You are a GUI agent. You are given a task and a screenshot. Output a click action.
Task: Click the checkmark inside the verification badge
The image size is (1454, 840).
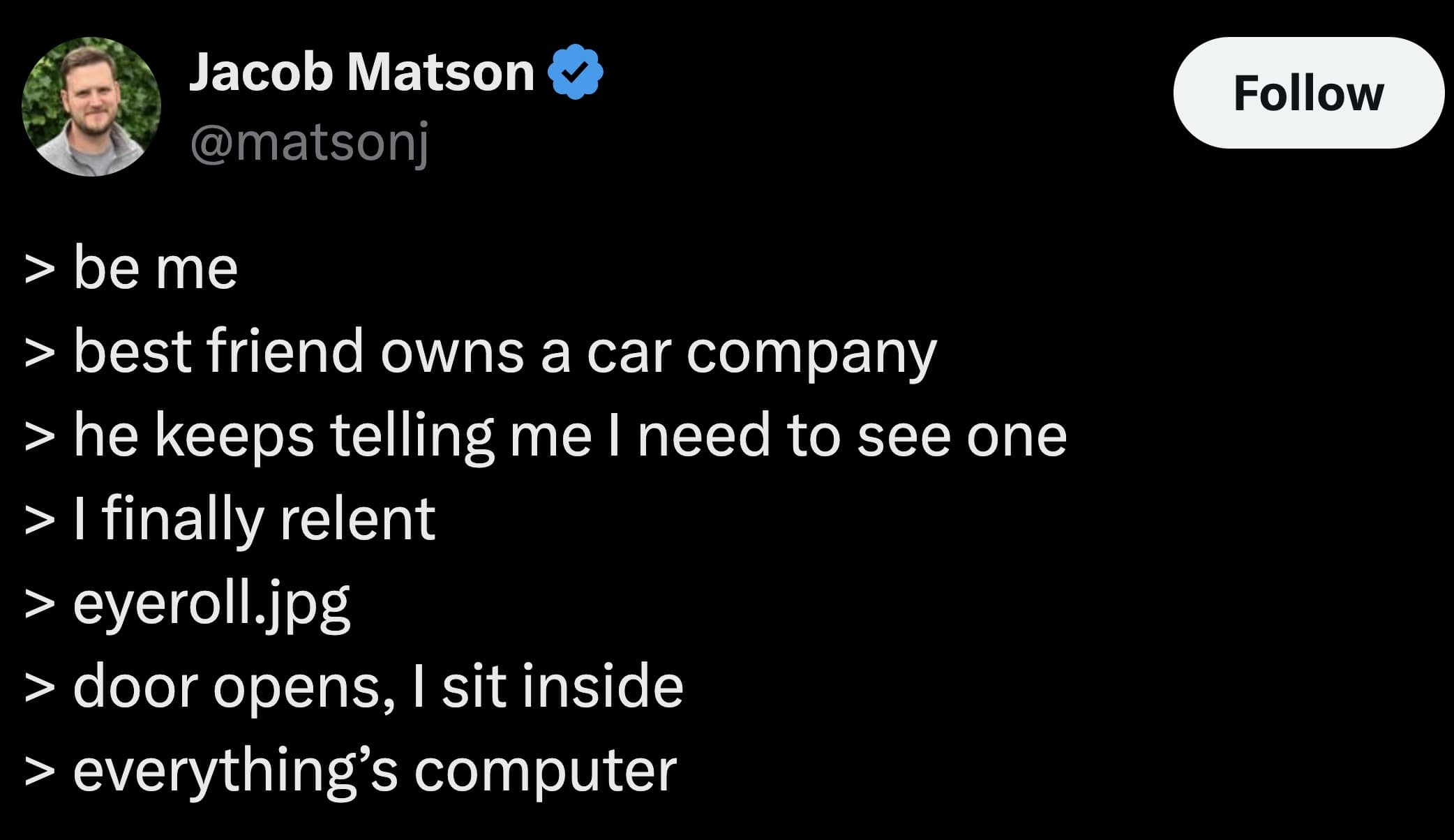coord(576,73)
